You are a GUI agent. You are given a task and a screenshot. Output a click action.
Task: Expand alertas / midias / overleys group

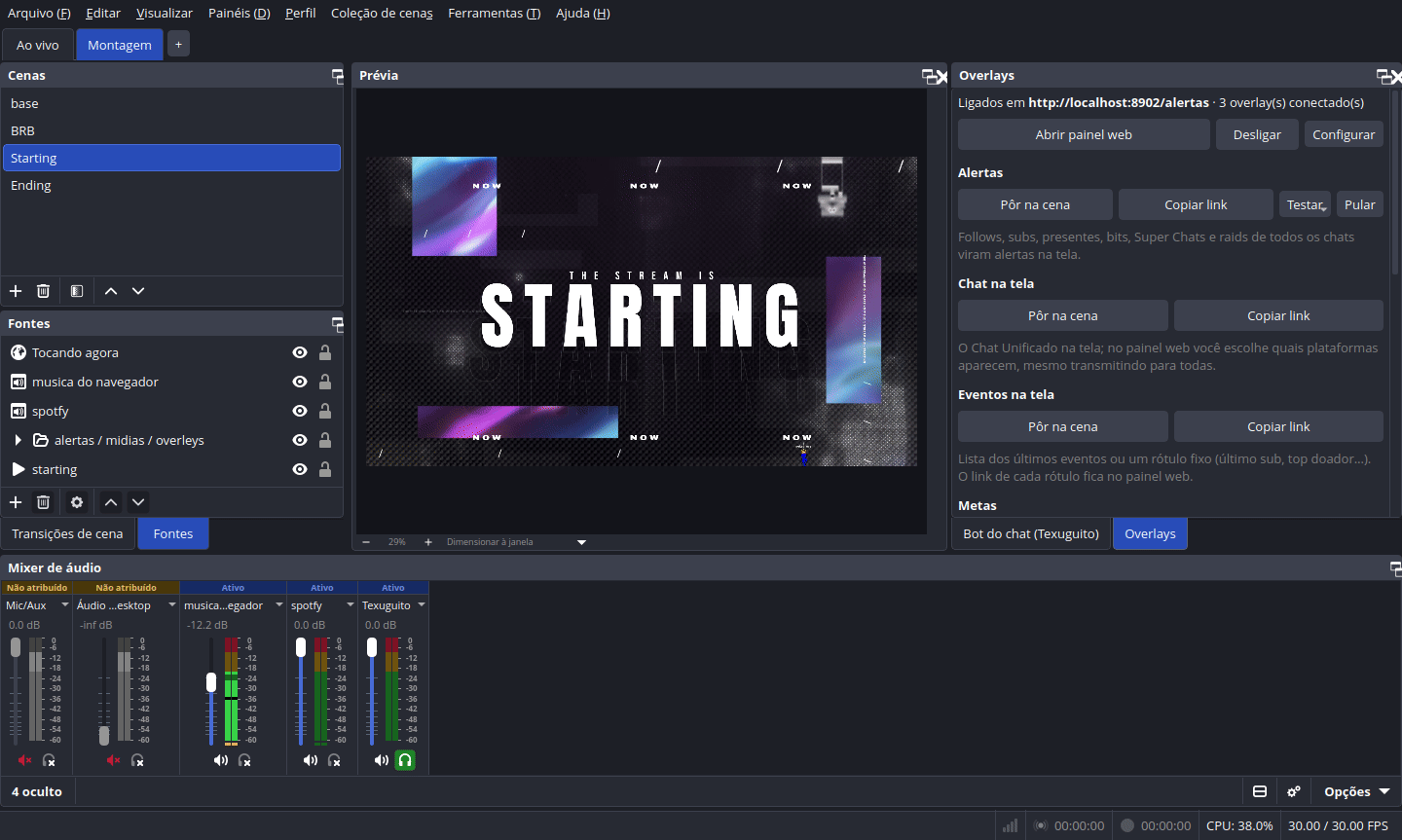(x=18, y=440)
